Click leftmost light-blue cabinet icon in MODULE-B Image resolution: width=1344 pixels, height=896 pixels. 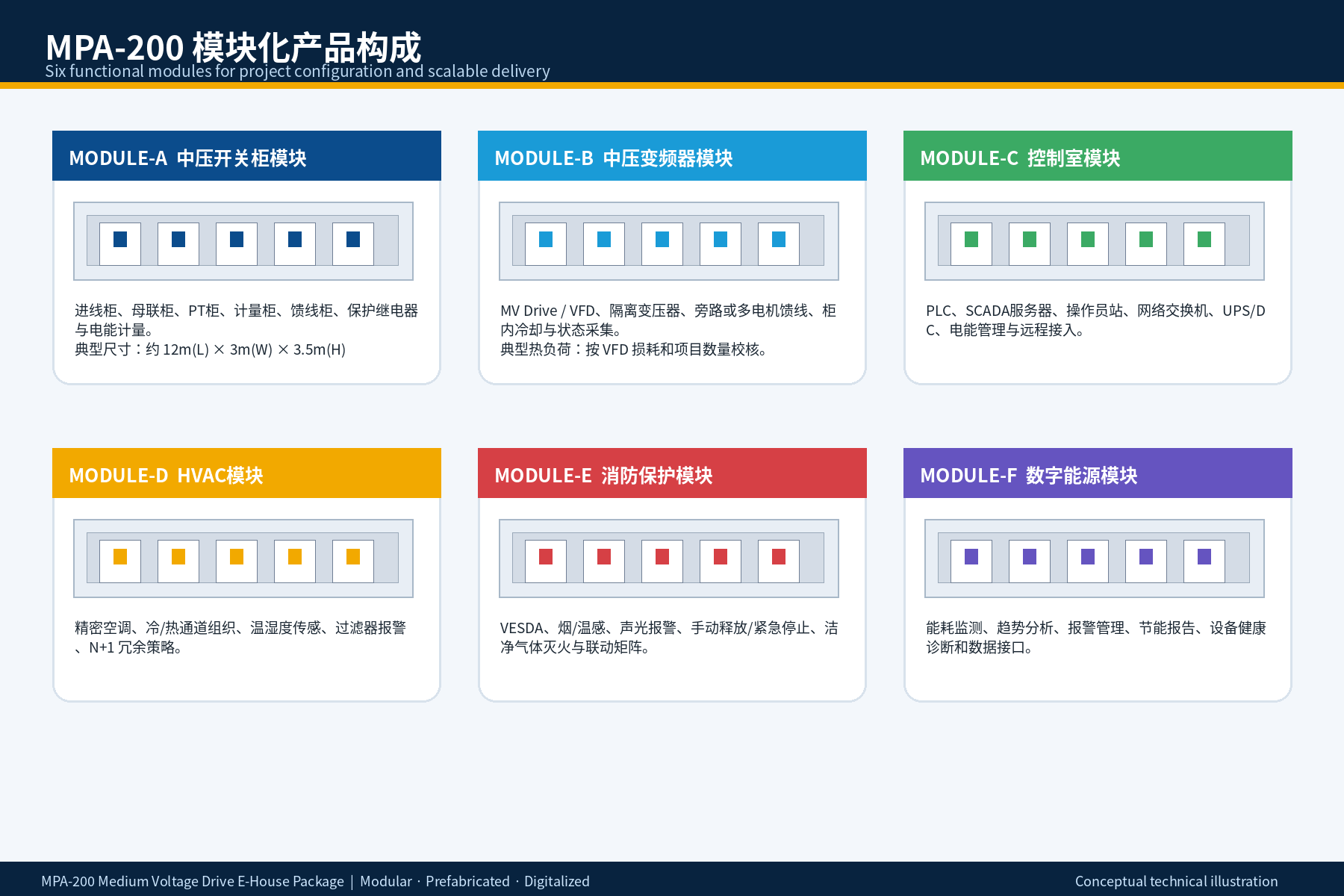click(x=546, y=243)
